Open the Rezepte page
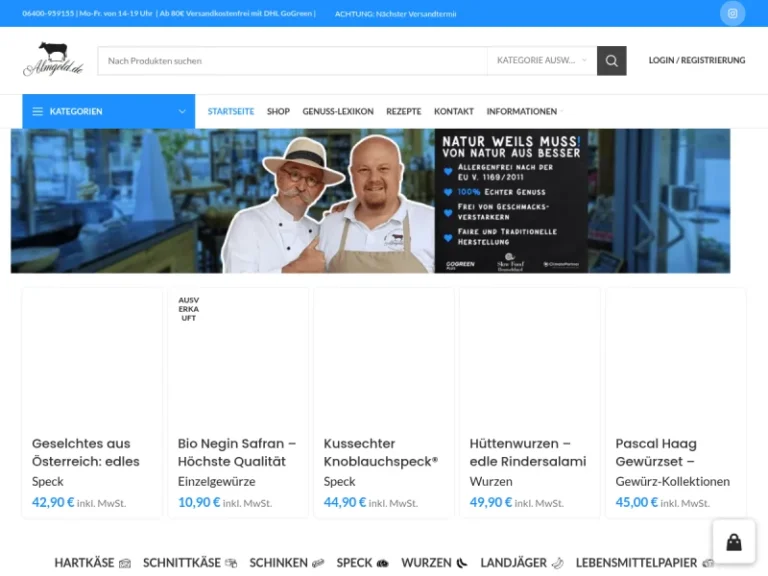Screen dimensions: 768x576 pyautogui.click(x=404, y=111)
